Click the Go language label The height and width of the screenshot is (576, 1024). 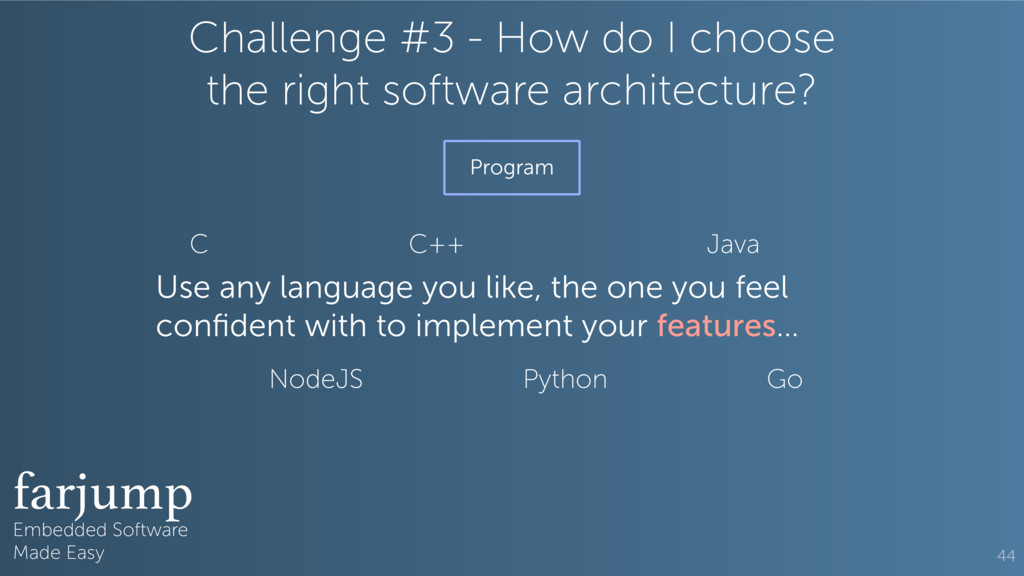[x=784, y=380]
